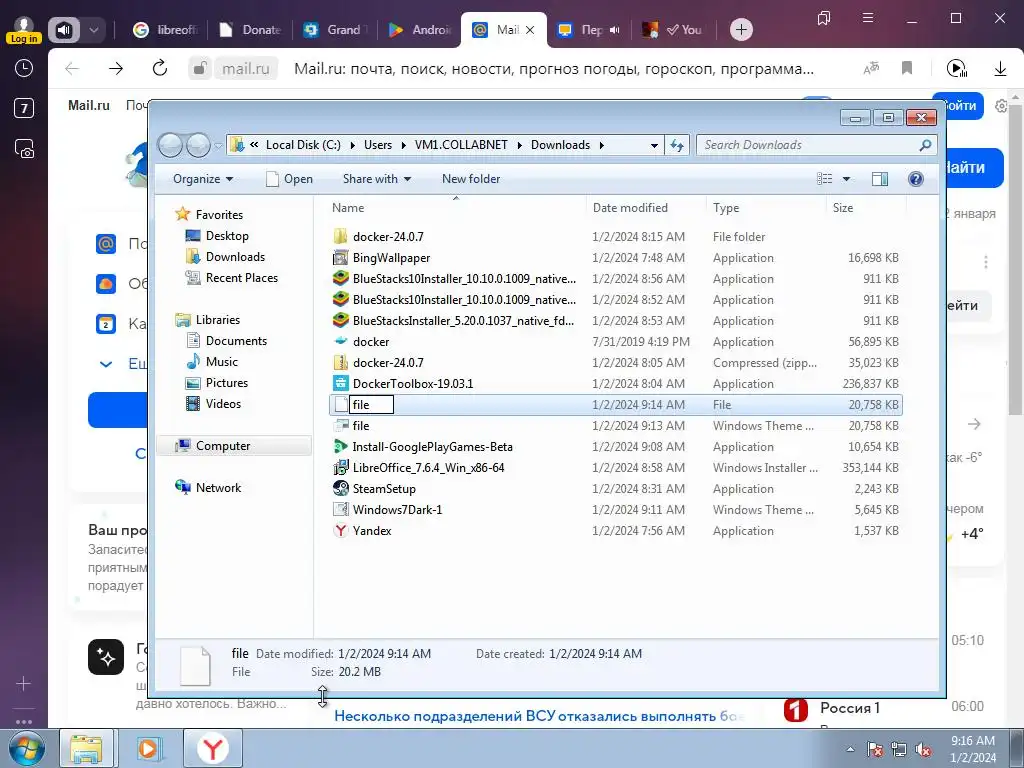Open the browser downloads arrow icon
The width and height of the screenshot is (1024, 768).
pyautogui.click(x=1000, y=68)
